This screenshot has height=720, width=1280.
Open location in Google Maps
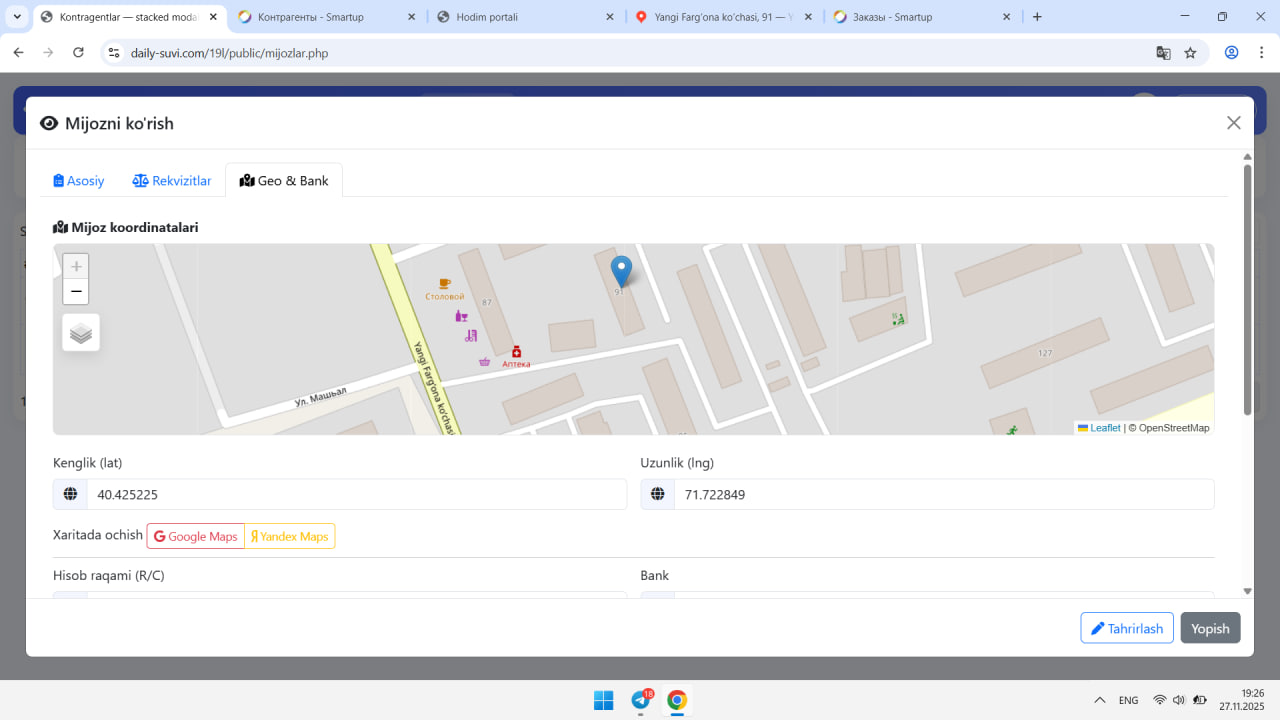coord(196,537)
